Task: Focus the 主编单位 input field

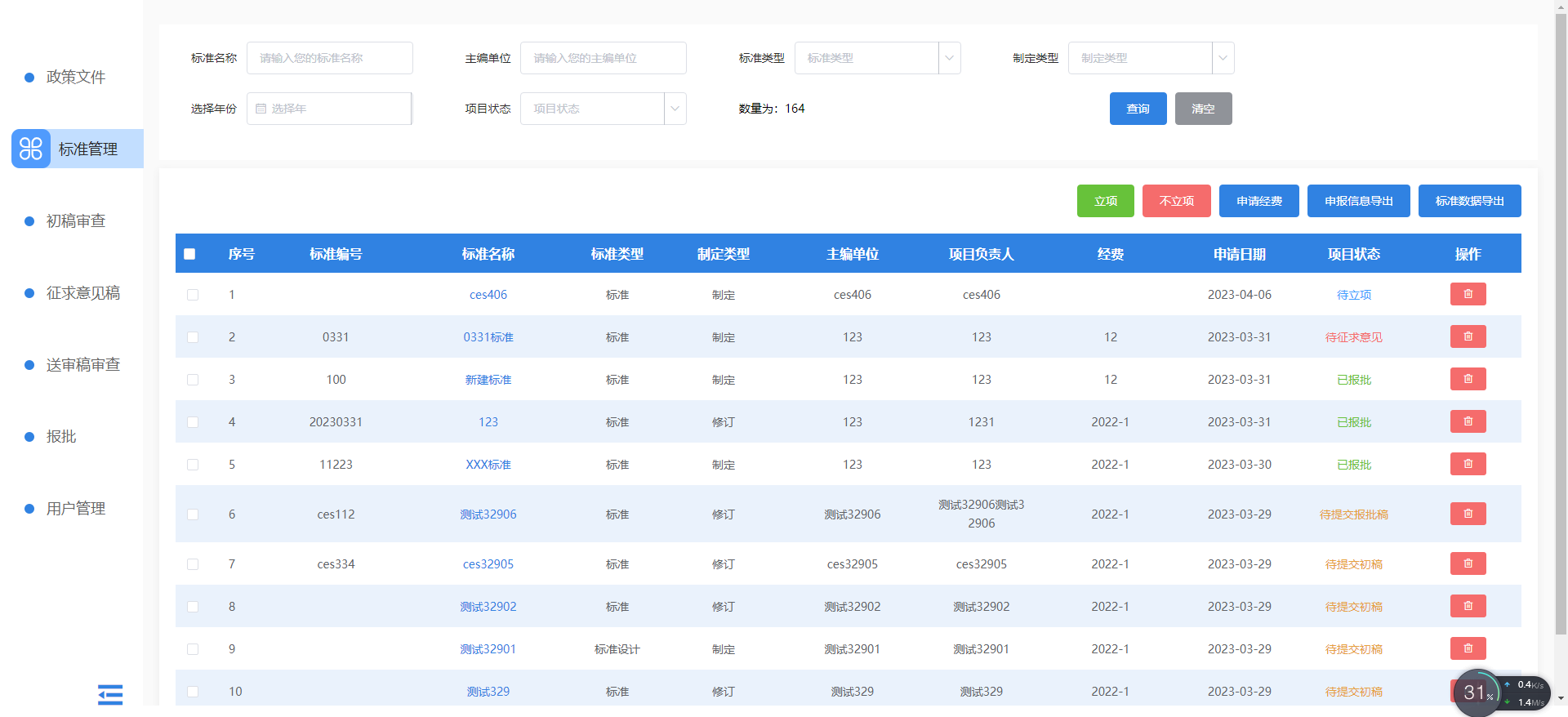Action: coord(603,58)
